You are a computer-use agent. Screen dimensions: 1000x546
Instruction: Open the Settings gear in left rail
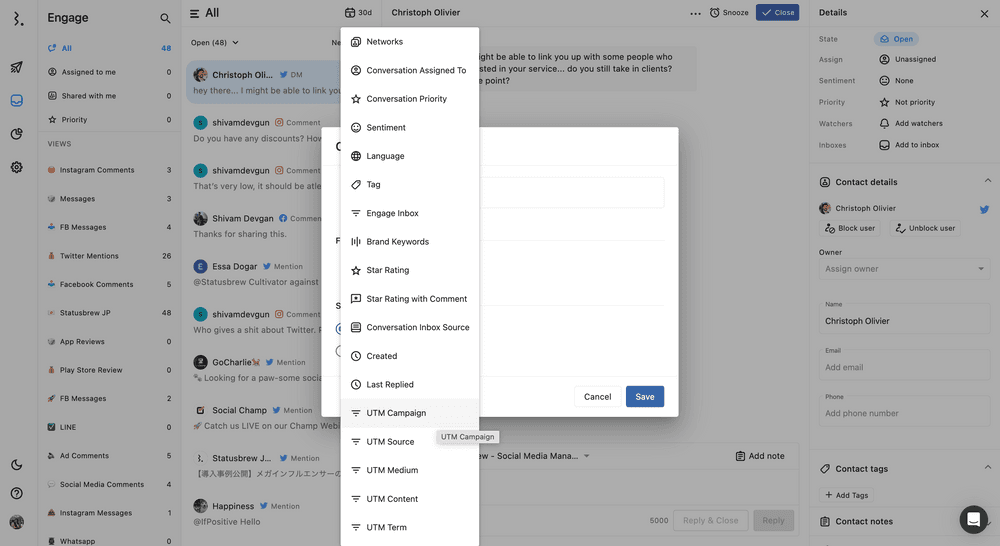click(17, 167)
